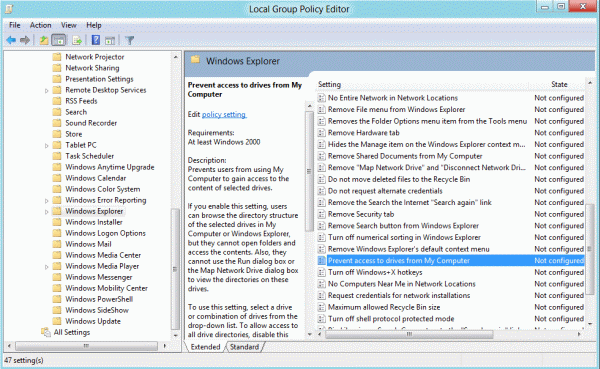Select Windows Media Center in the tree
The height and width of the screenshot is (369, 600).
pos(103,255)
